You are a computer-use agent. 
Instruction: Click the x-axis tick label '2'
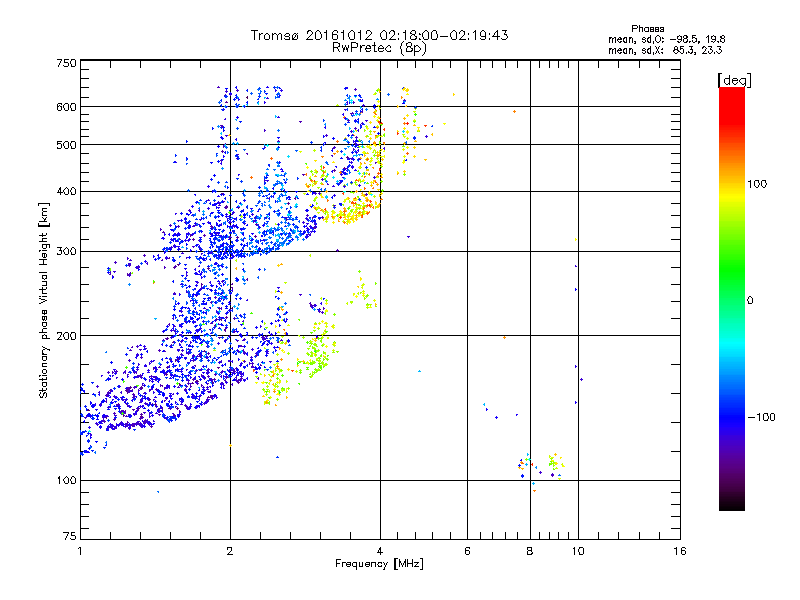[230, 551]
